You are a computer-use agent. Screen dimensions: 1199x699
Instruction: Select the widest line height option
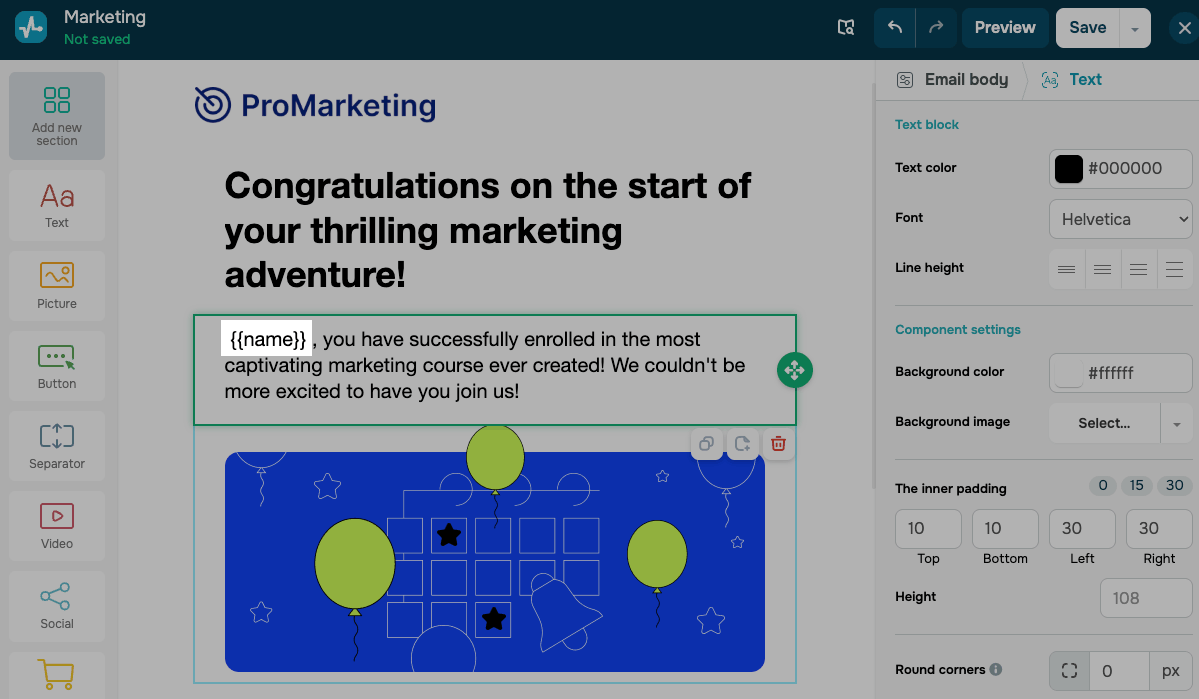pyautogui.click(x=1175, y=269)
